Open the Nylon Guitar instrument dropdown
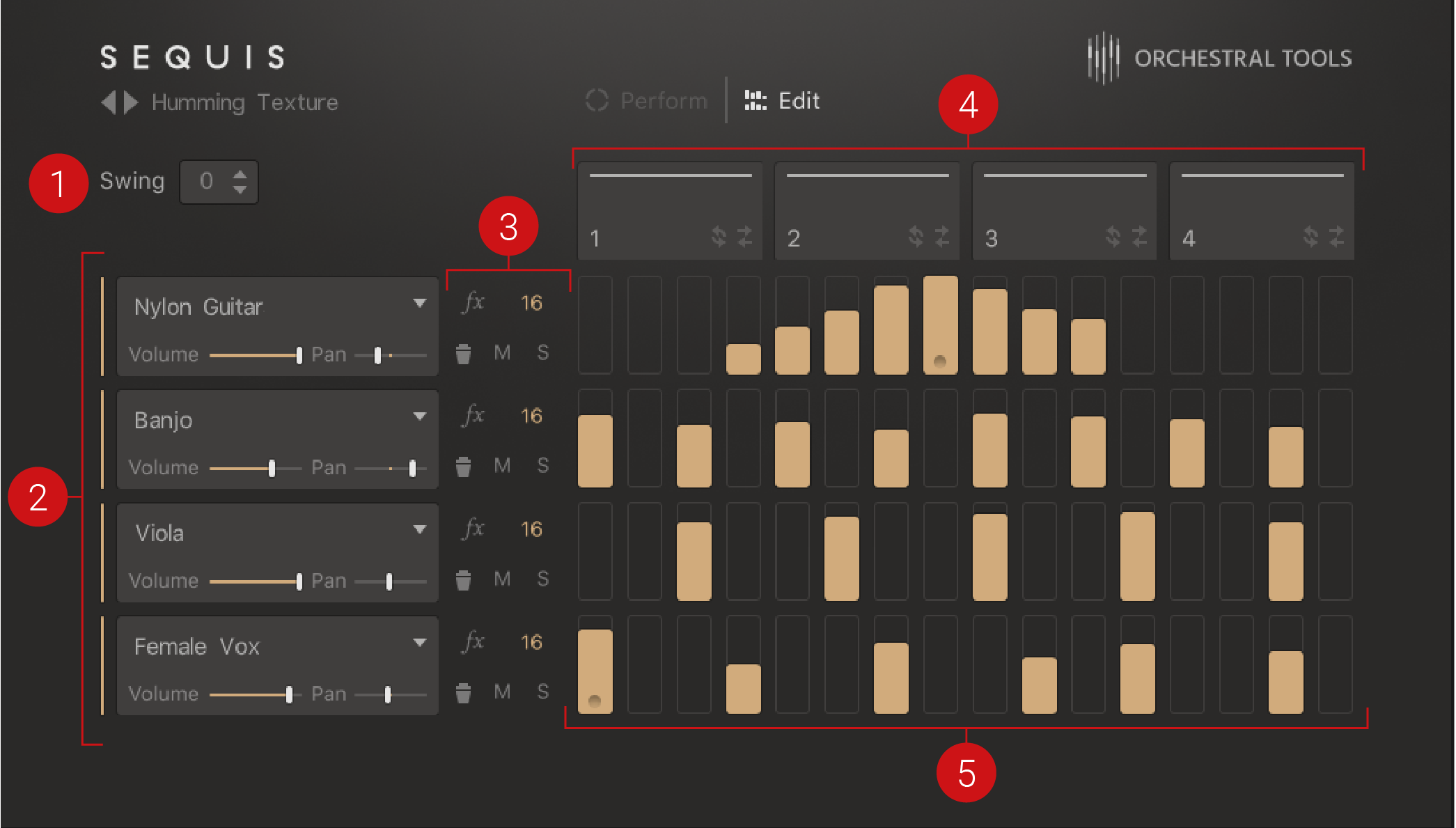 point(419,304)
